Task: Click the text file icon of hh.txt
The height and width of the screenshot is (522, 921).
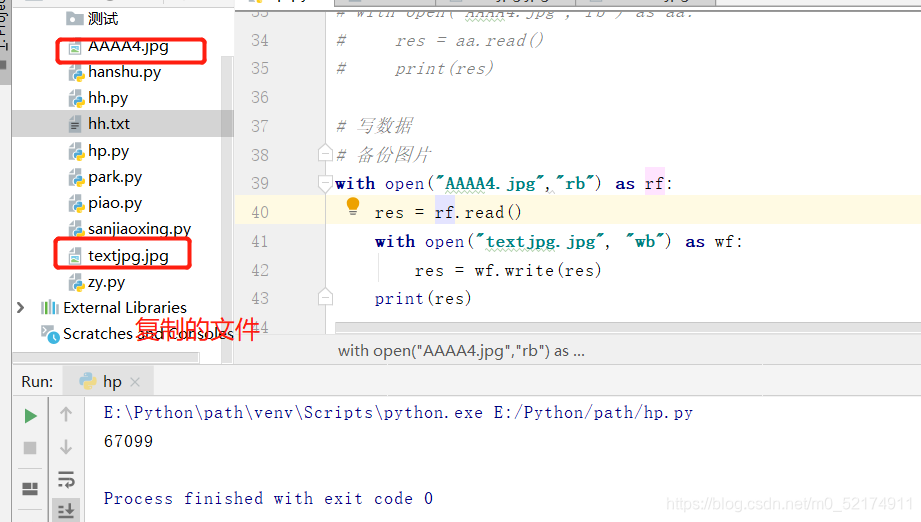Action: pyautogui.click(x=75, y=124)
